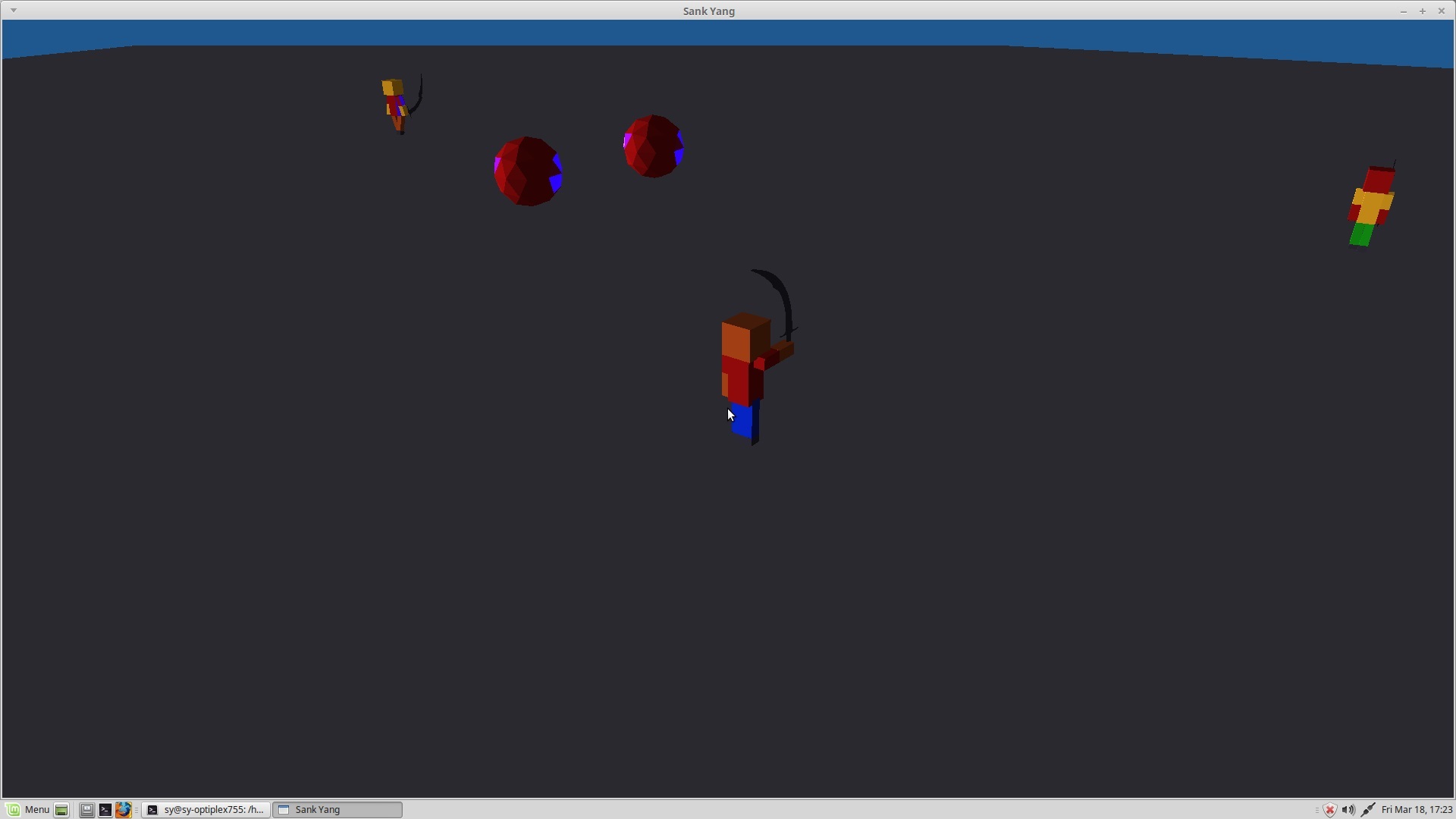The image size is (1456, 819).
Task: Click the red sphere nearer the far archer
Action: pos(528,171)
